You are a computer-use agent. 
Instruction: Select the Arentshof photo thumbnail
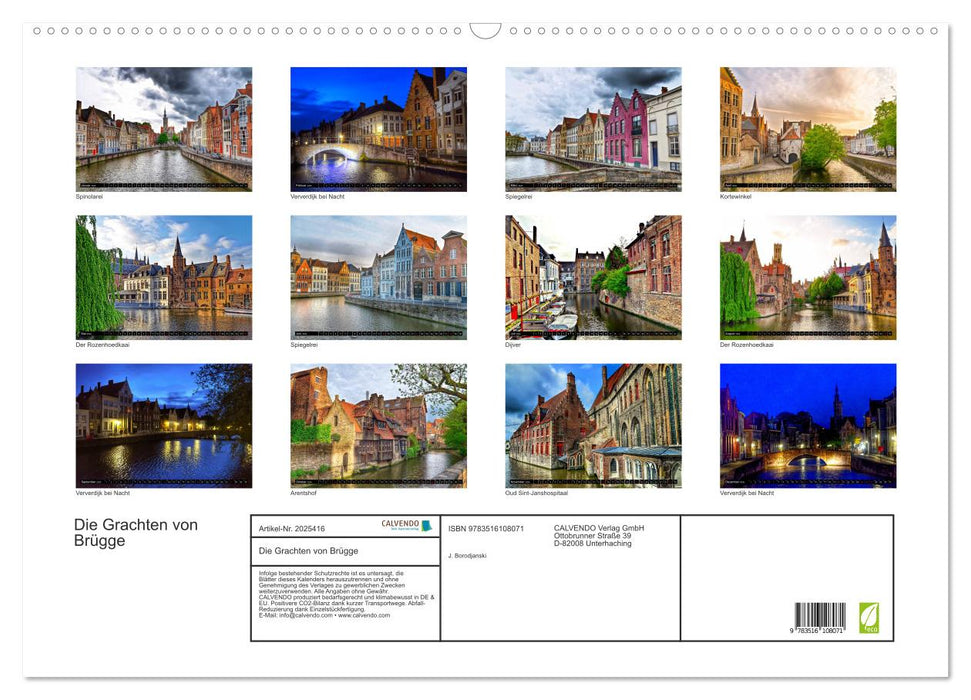pyautogui.click(x=378, y=425)
